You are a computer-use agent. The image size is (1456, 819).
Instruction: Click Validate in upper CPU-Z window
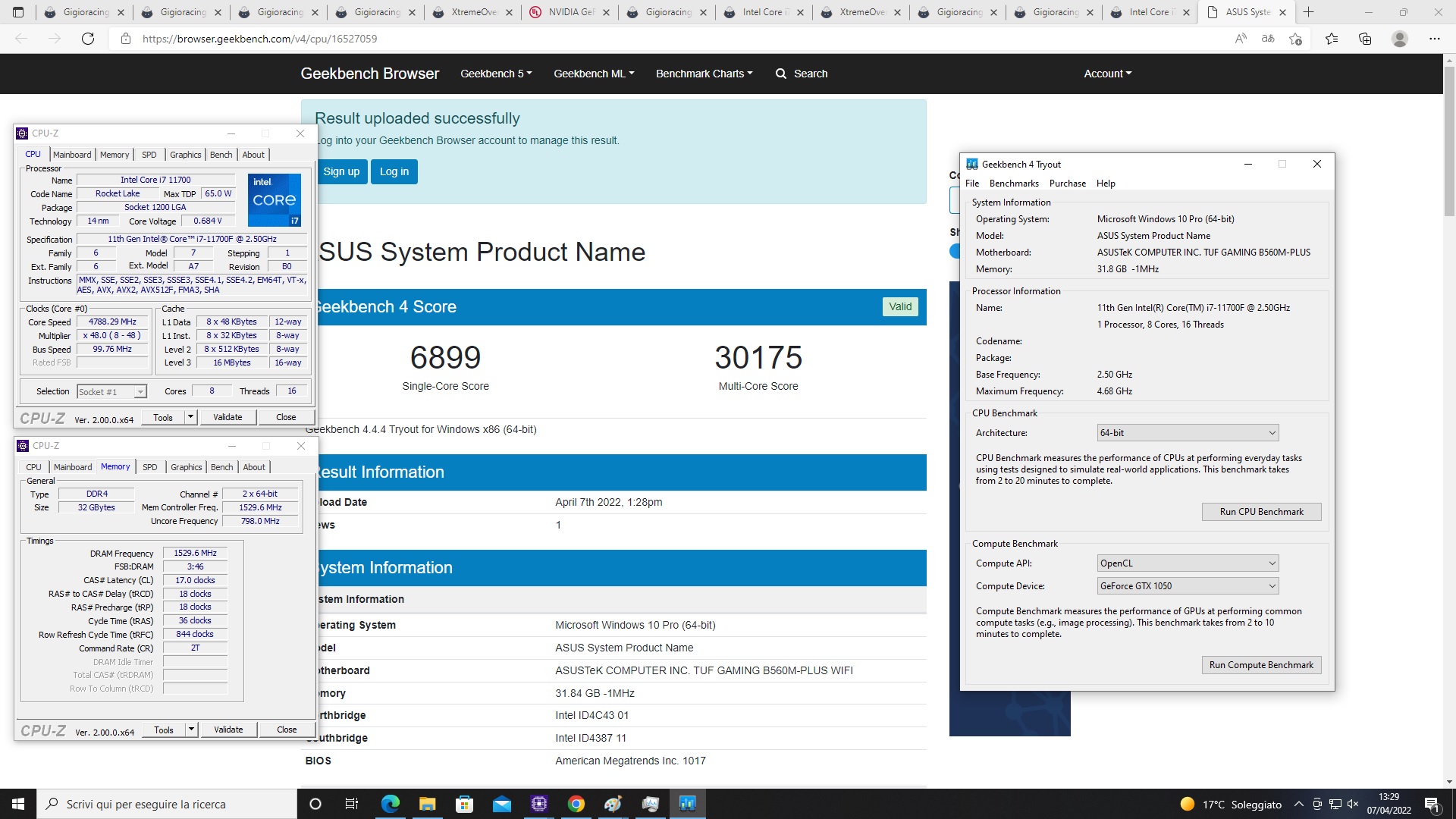pyautogui.click(x=227, y=417)
